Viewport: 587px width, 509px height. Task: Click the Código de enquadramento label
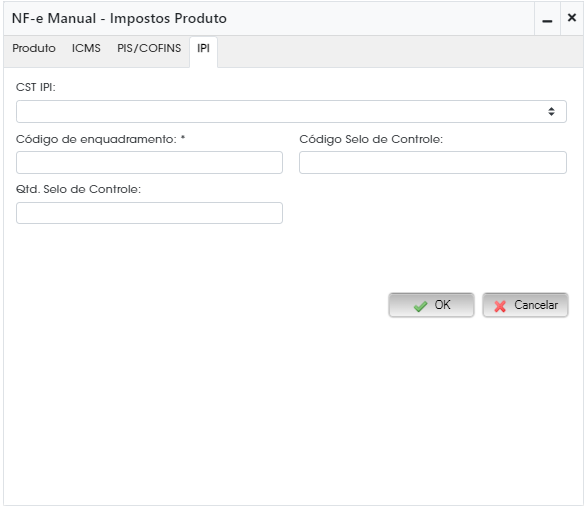(x=100, y=139)
